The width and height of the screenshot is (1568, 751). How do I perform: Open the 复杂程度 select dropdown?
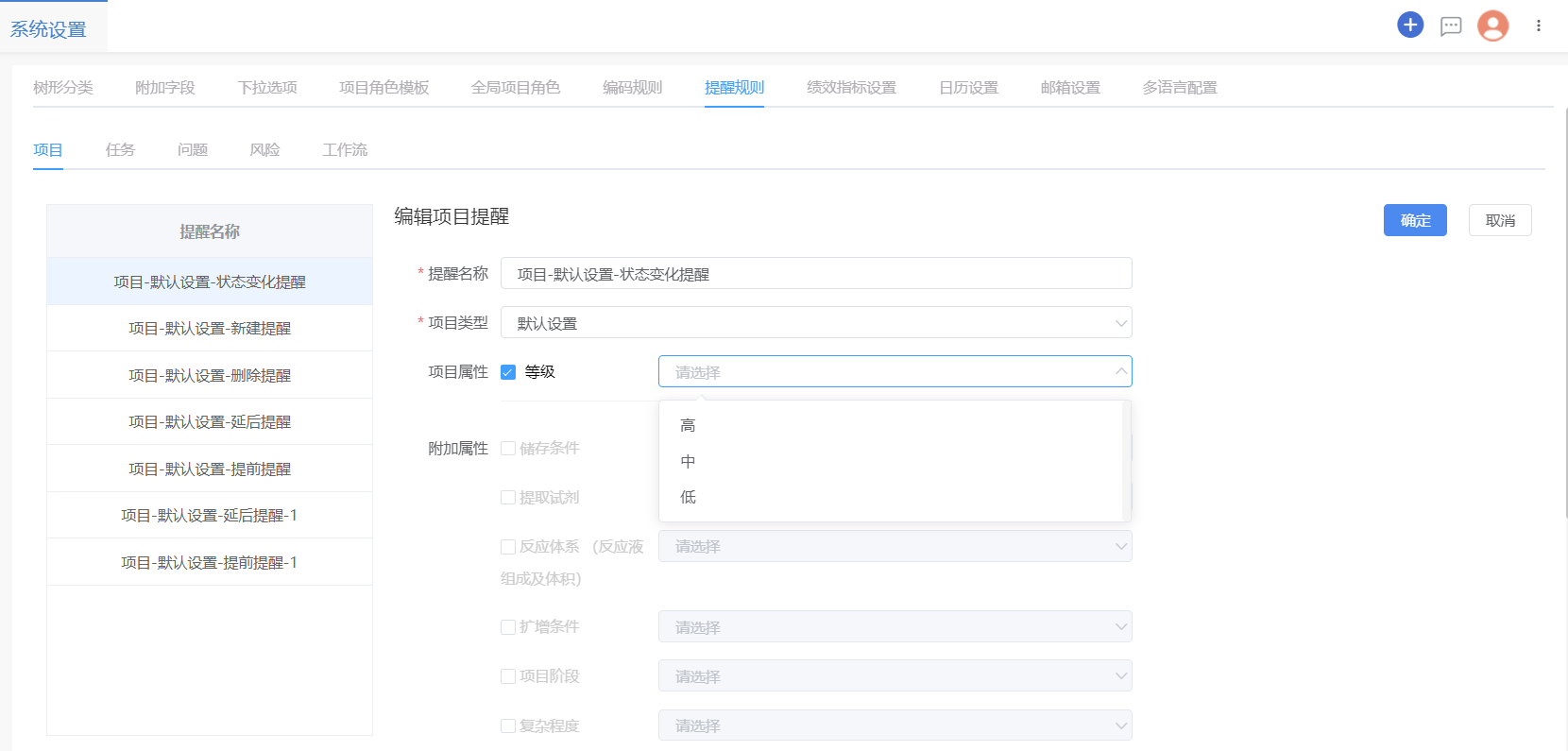895,725
